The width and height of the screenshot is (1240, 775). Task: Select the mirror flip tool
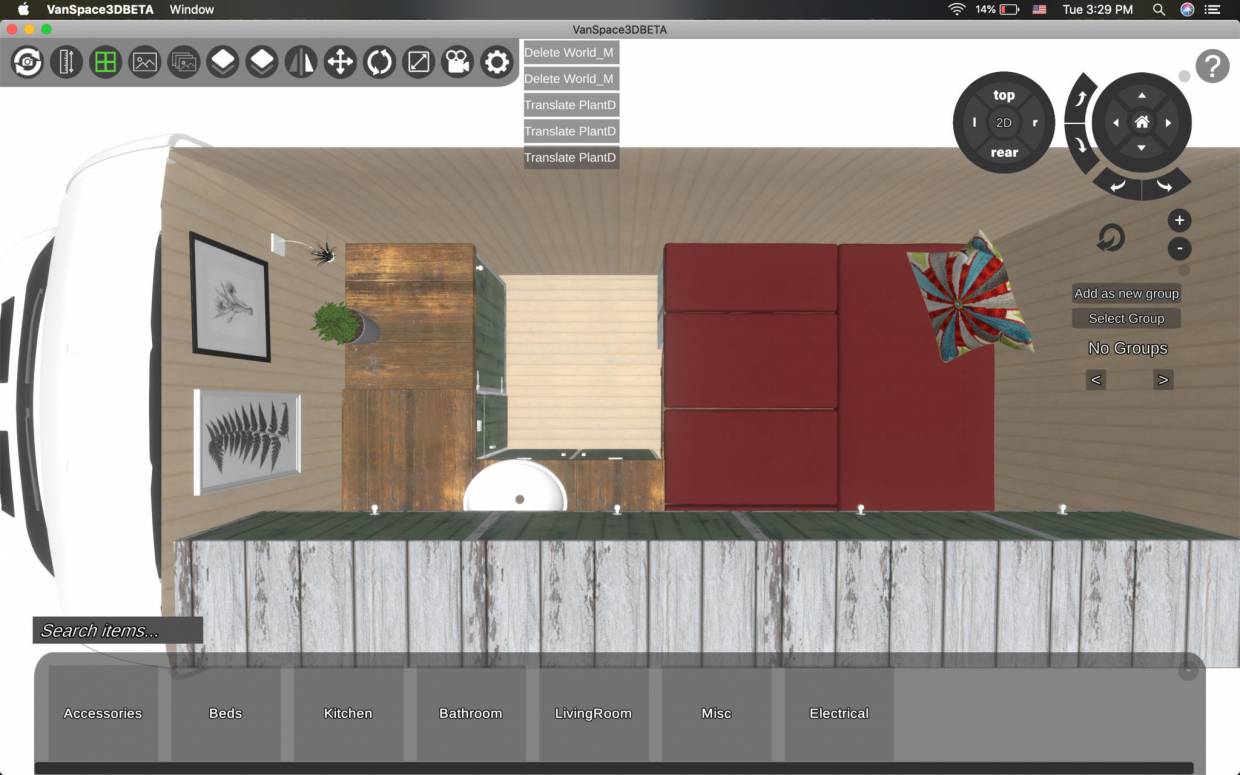pos(301,61)
